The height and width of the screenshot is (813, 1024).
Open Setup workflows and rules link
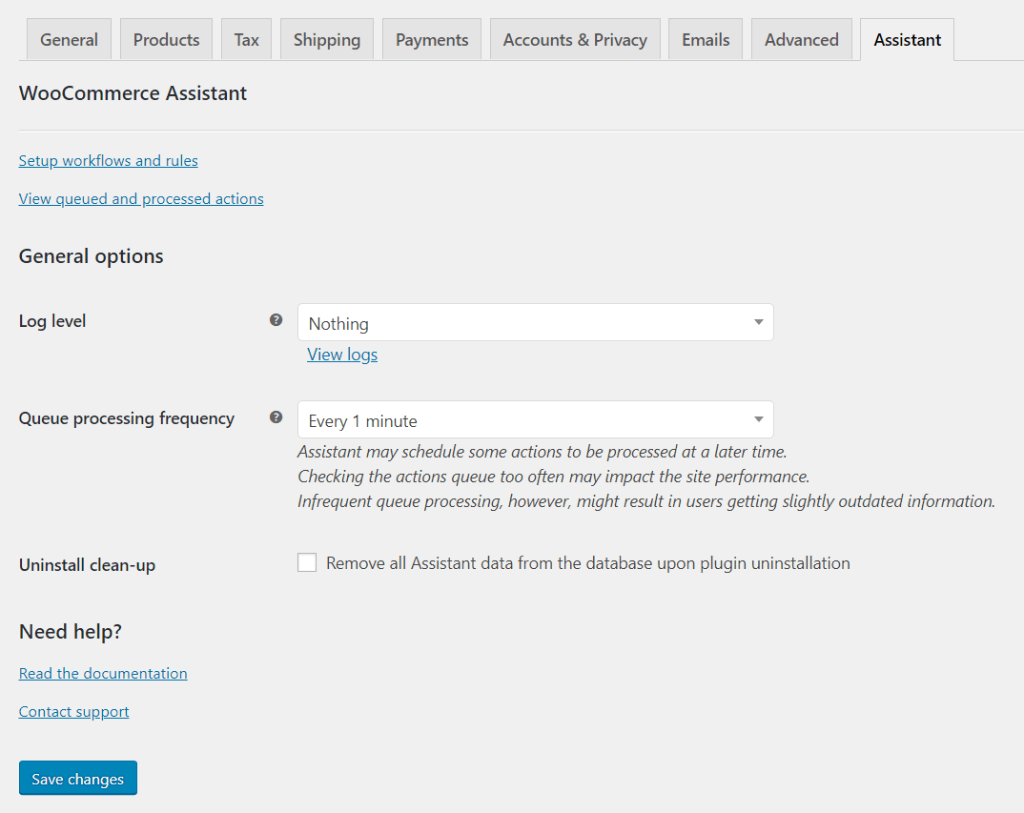click(108, 161)
